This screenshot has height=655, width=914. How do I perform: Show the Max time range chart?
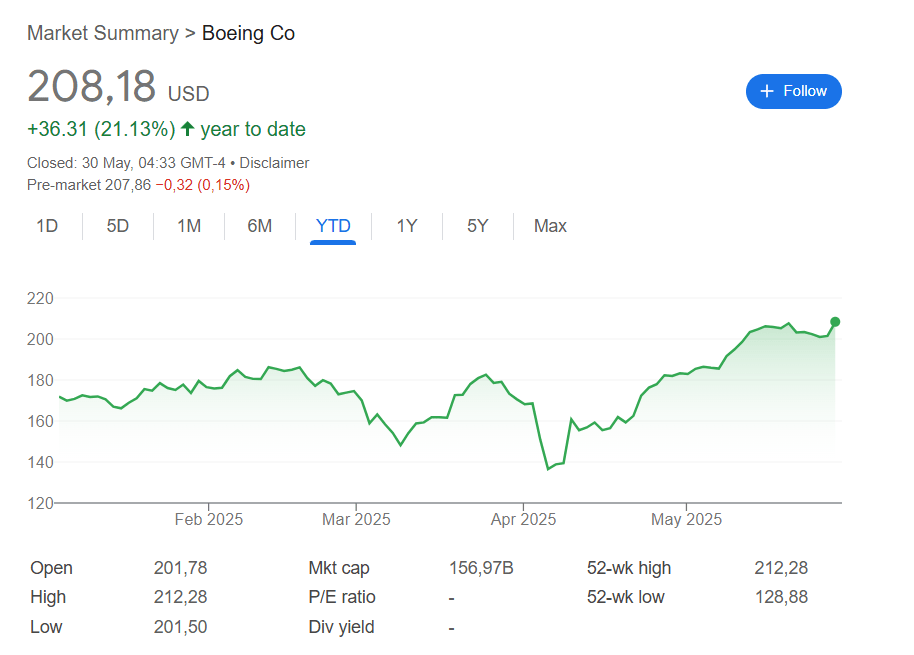click(550, 226)
